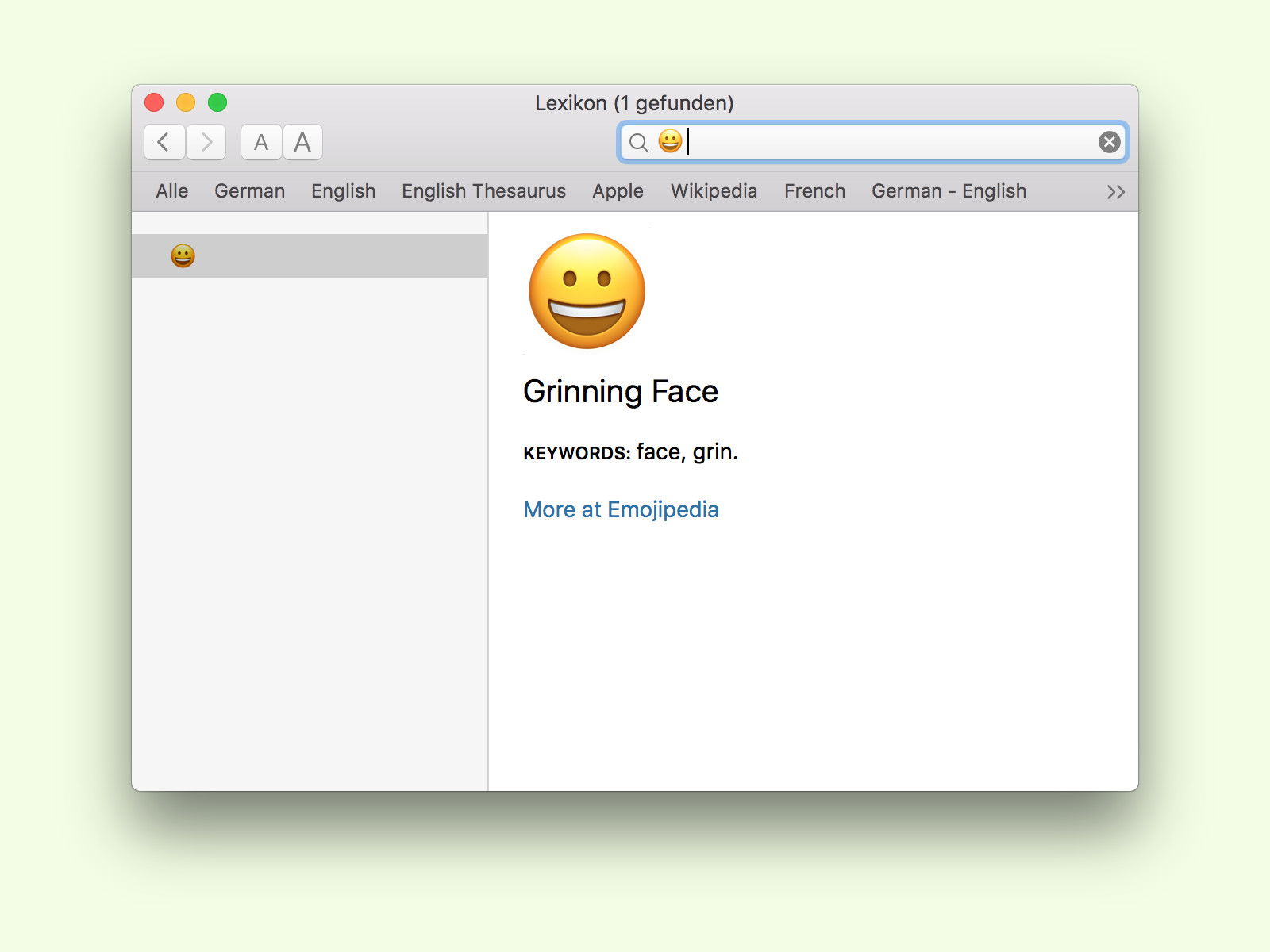Viewport: 1270px width, 952px height.
Task: Show more dictionary sources via double chevron
Action: point(1115,192)
